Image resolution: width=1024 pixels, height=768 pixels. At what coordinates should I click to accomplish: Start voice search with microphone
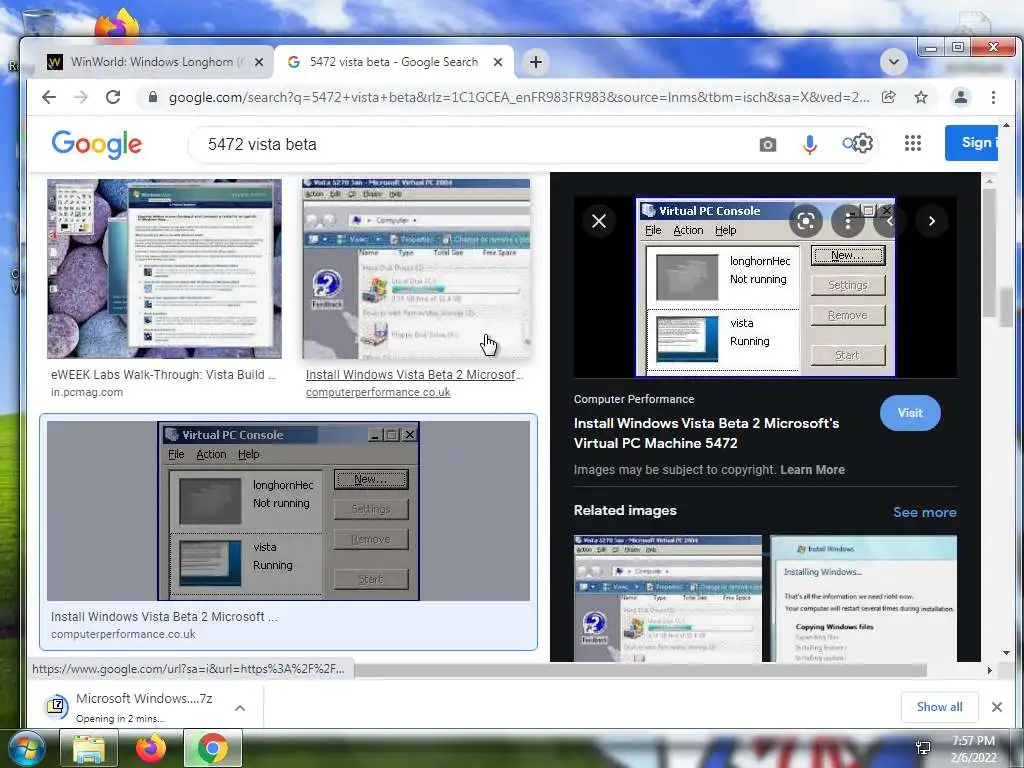810,144
